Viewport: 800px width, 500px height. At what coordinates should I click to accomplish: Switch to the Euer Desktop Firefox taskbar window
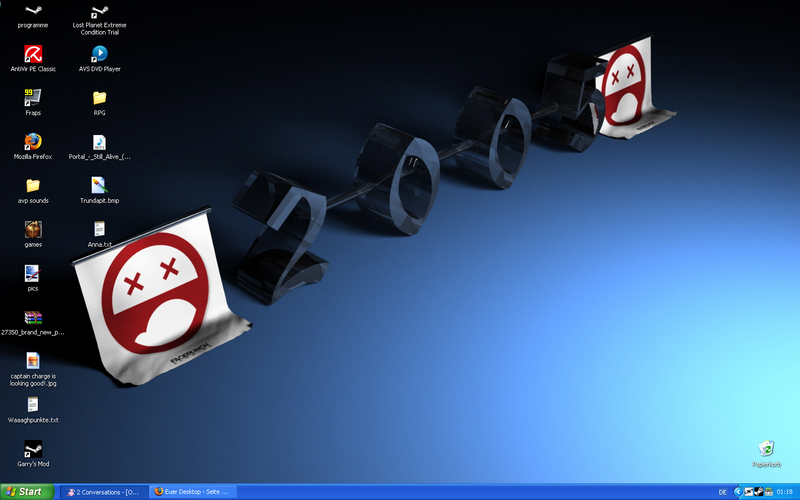point(193,492)
